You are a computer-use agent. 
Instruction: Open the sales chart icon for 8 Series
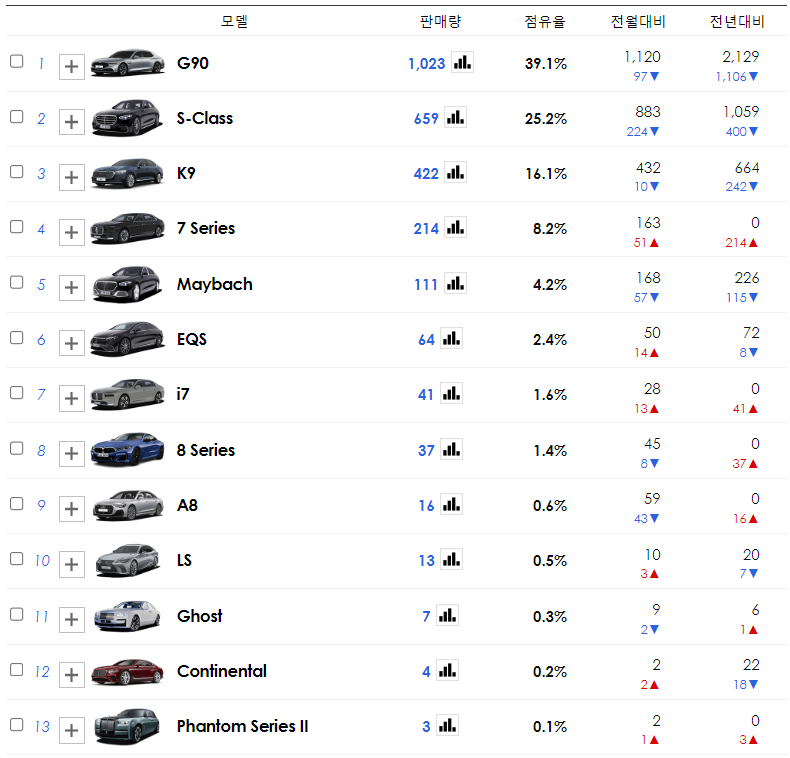pos(451,450)
